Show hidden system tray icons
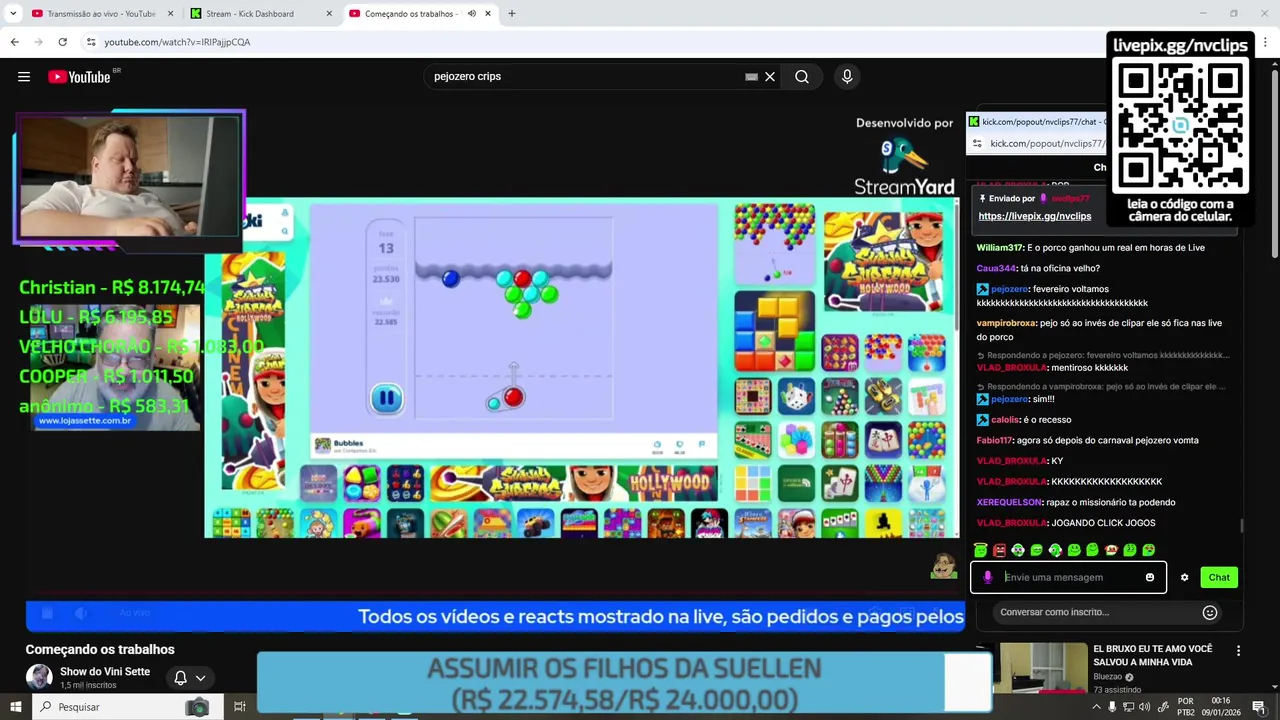The width and height of the screenshot is (1280, 720). 1096,707
